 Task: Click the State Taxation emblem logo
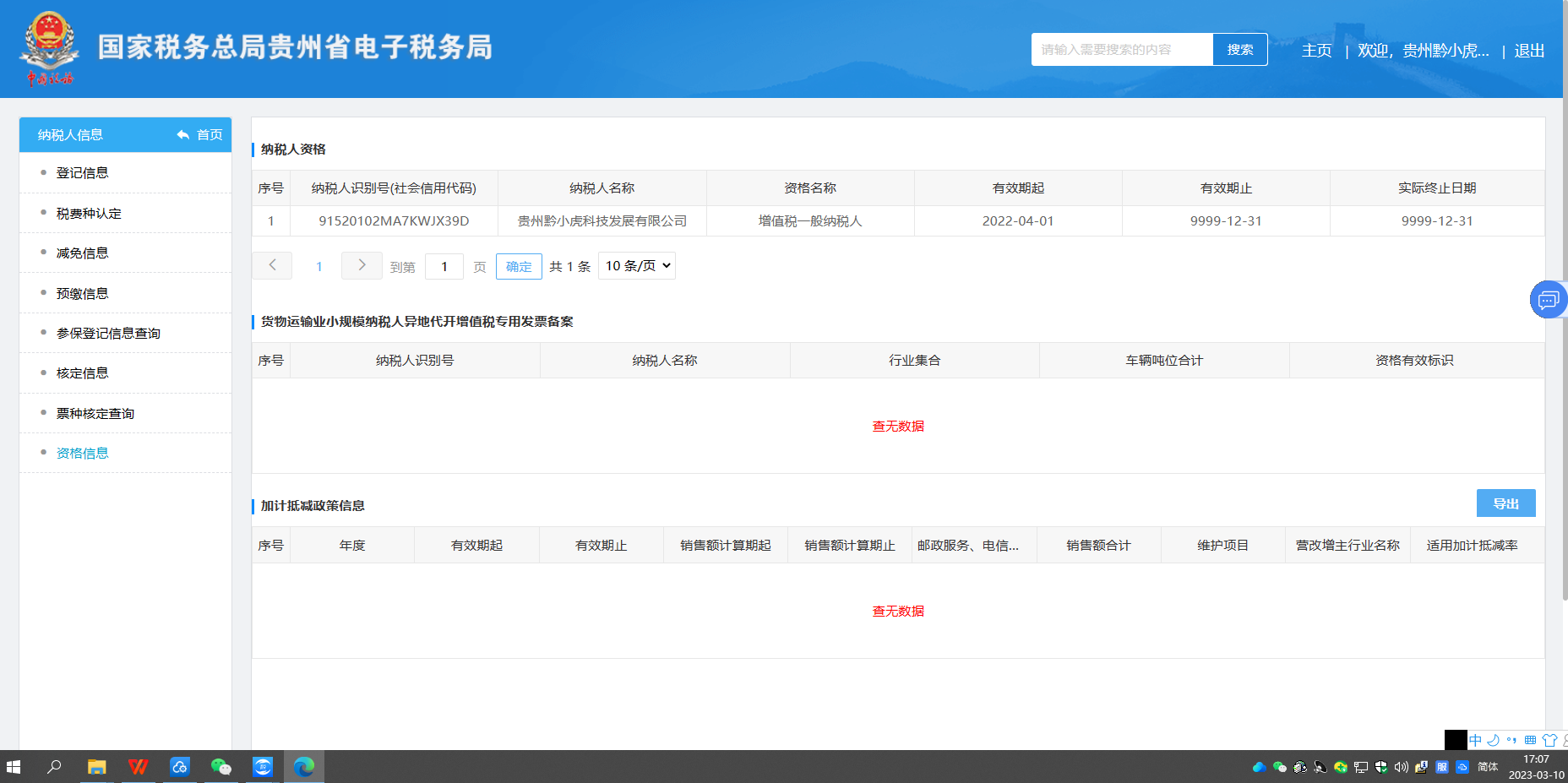49,47
